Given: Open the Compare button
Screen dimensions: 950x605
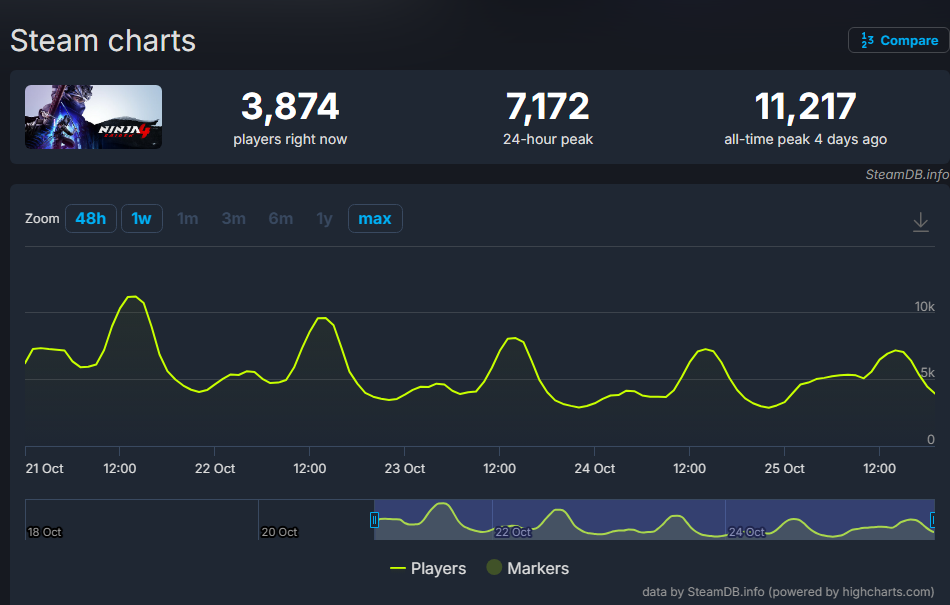Looking at the screenshot, I should (899, 41).
